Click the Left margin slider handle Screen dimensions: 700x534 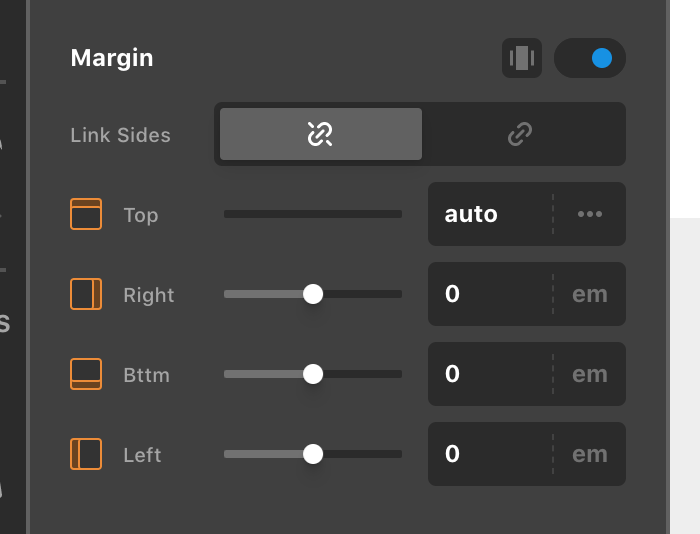pyautogui.click(x=313, y=454)
